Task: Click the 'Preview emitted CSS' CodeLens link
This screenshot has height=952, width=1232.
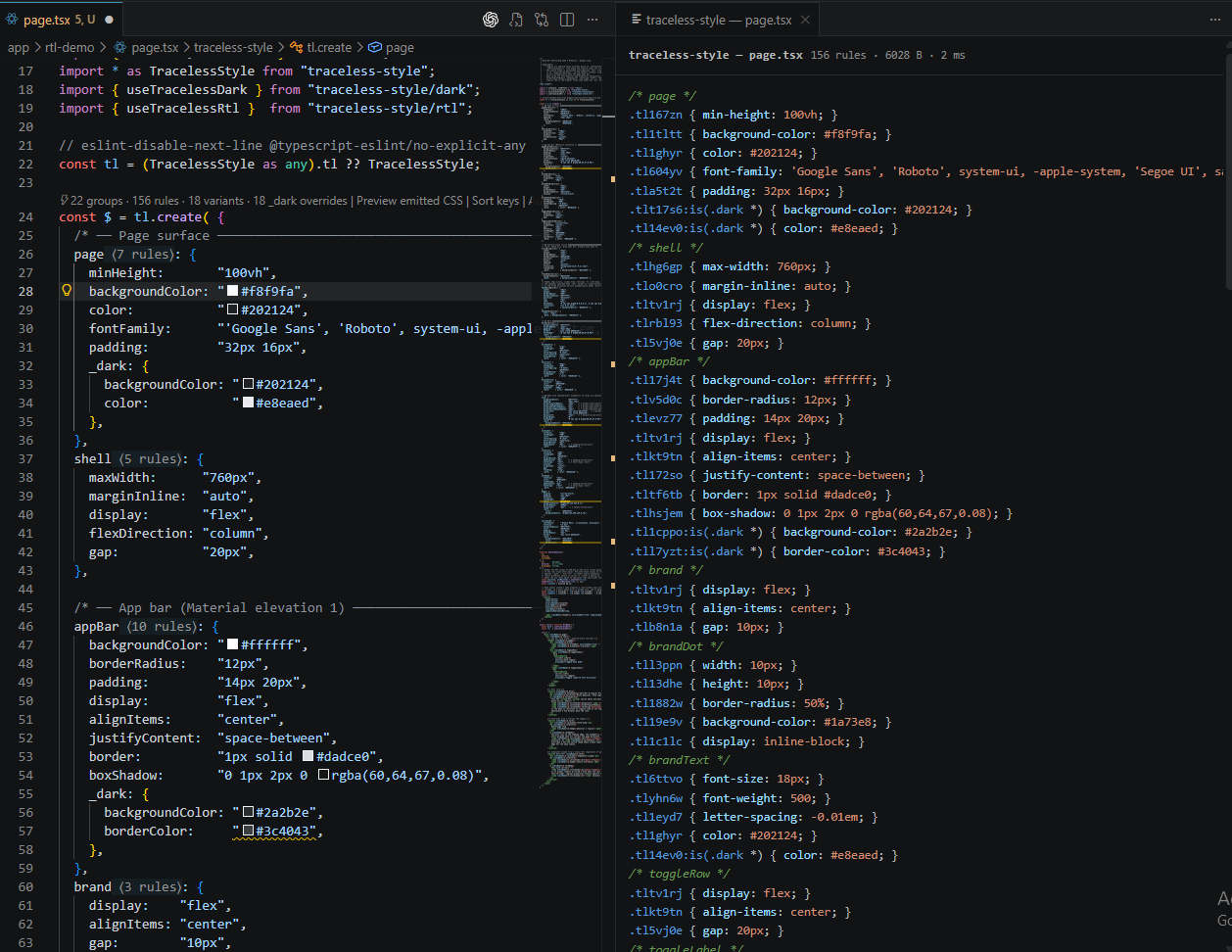Action: [x=409, y=201]
